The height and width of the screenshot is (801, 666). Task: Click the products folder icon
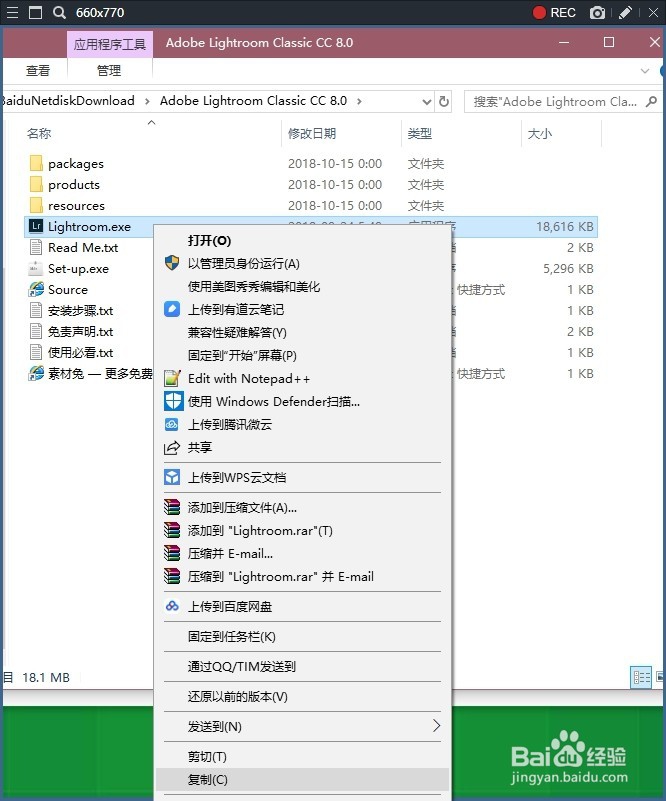click(36, 184)
